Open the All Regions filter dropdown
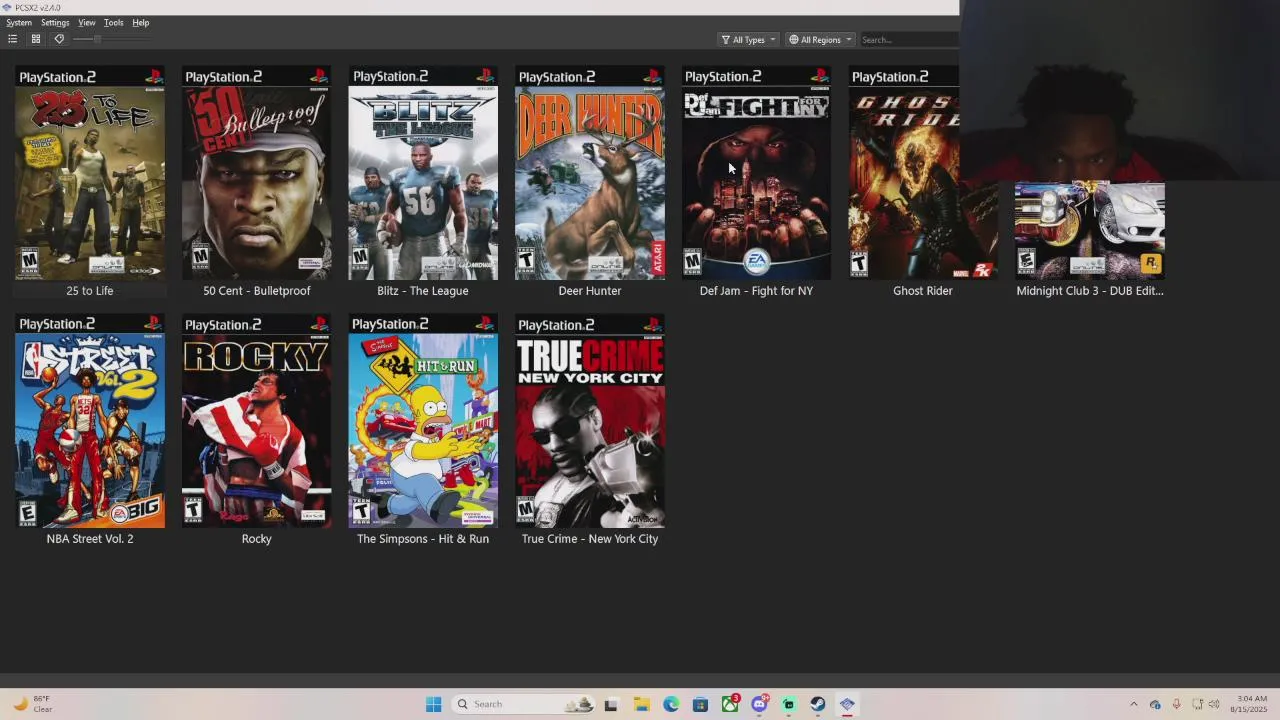 820,40
